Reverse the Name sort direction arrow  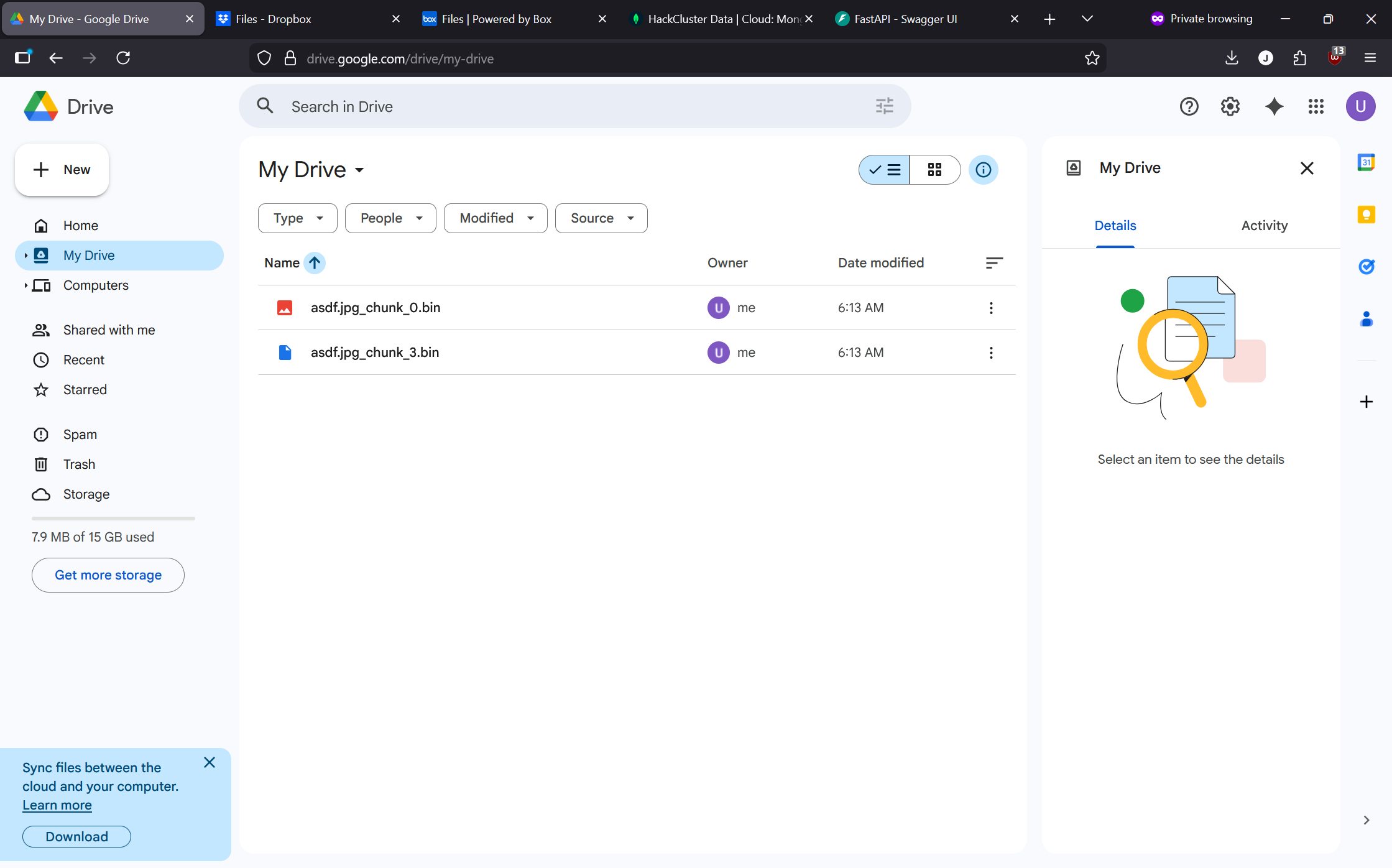pyautogui.click(x=315, y=263)
